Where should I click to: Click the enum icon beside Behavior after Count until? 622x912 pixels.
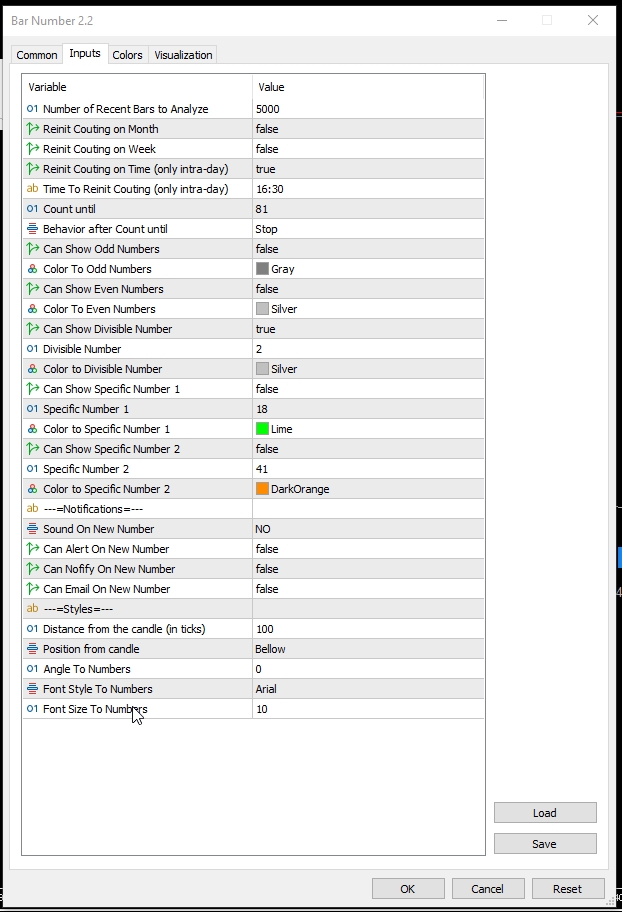32,229
